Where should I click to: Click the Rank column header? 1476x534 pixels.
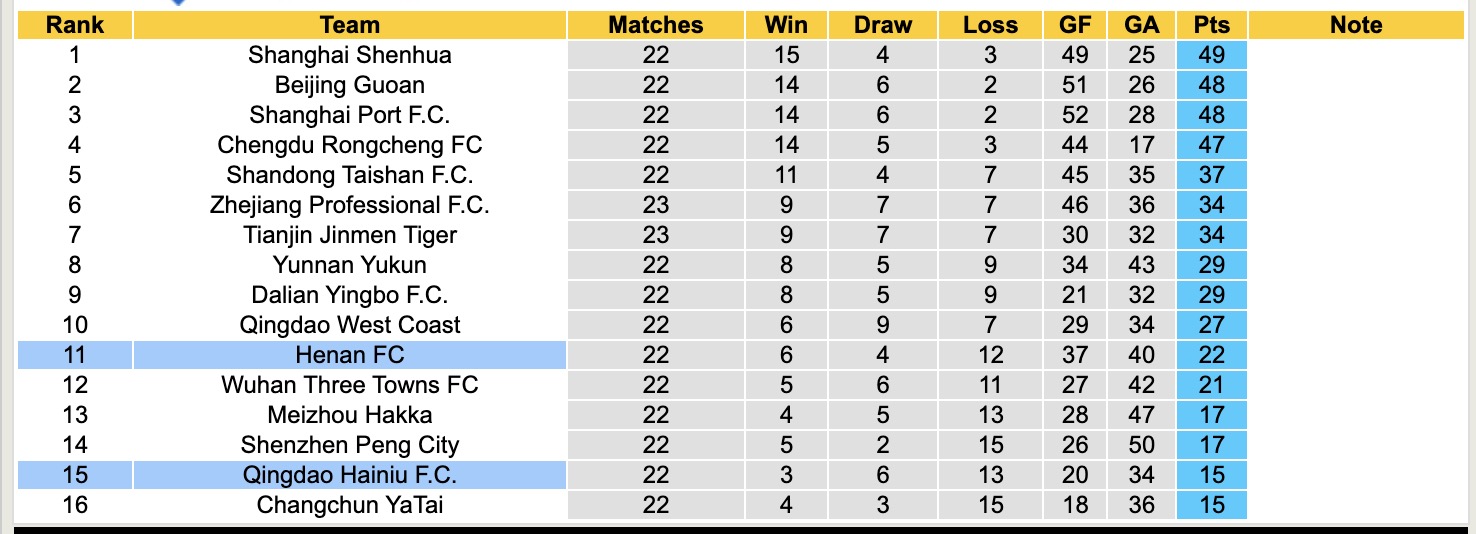coord(75,25)
